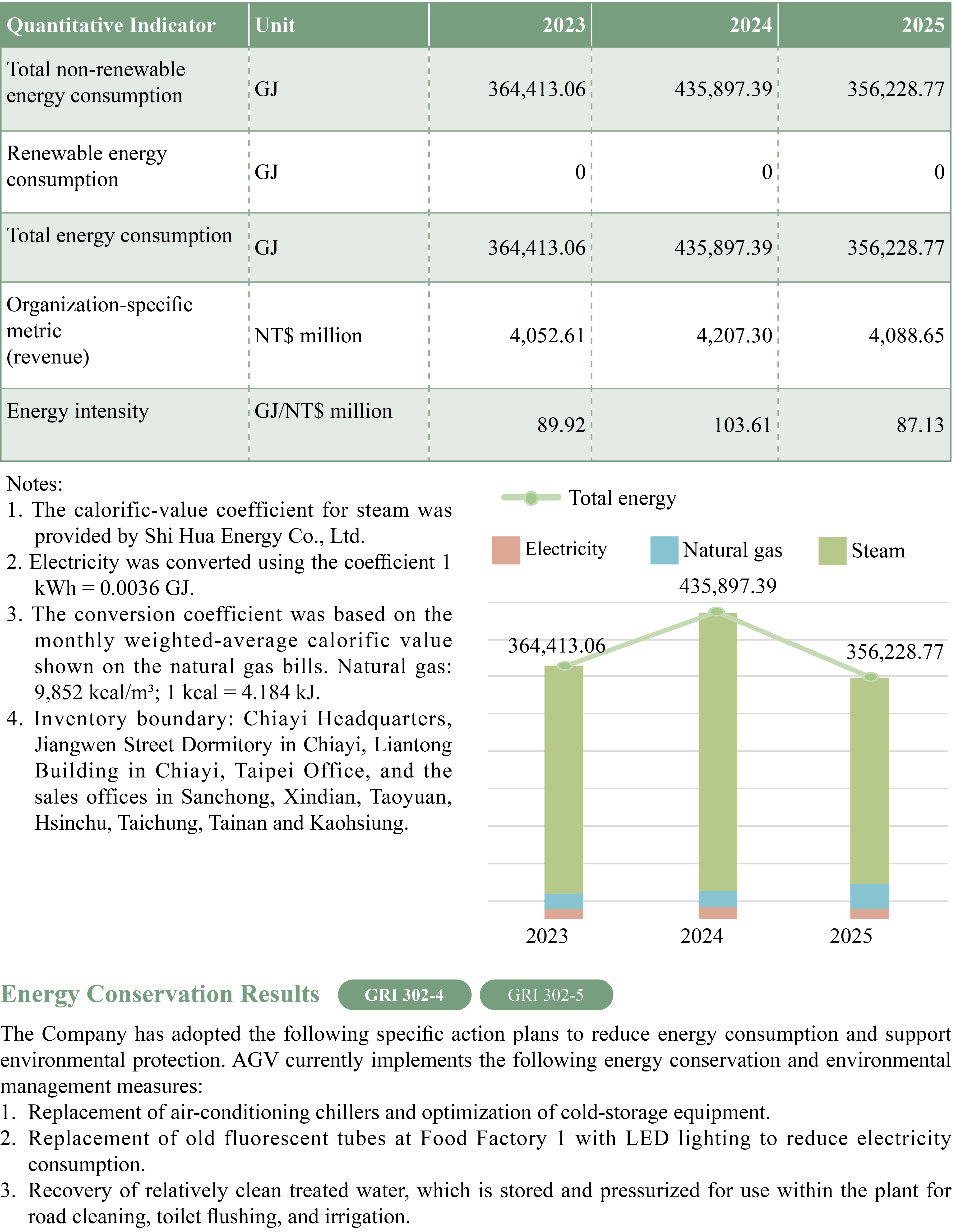Select the 2024 table column header
The height and width of the screenshot is (1232, 956).
point(751,25)
